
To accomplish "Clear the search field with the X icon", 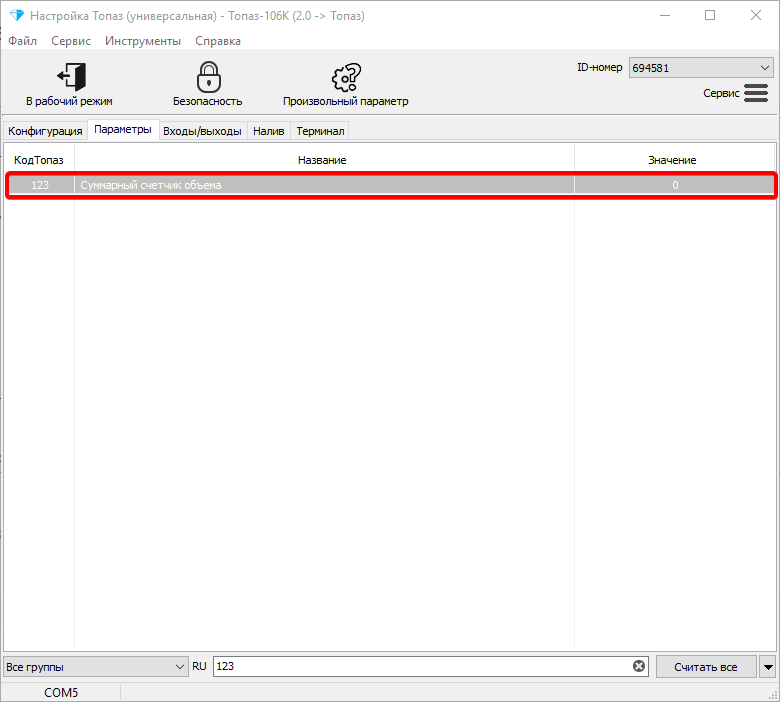I will click(639, 666).
